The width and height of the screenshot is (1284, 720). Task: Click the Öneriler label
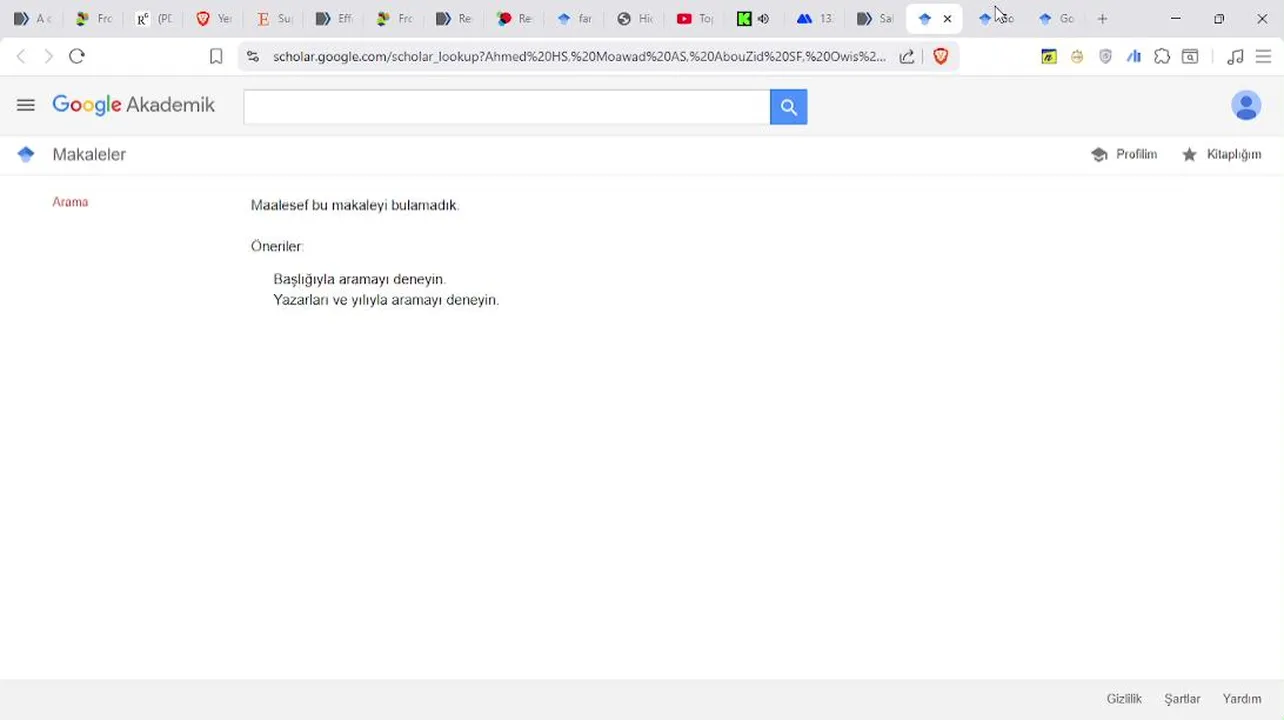pos(277,246)
